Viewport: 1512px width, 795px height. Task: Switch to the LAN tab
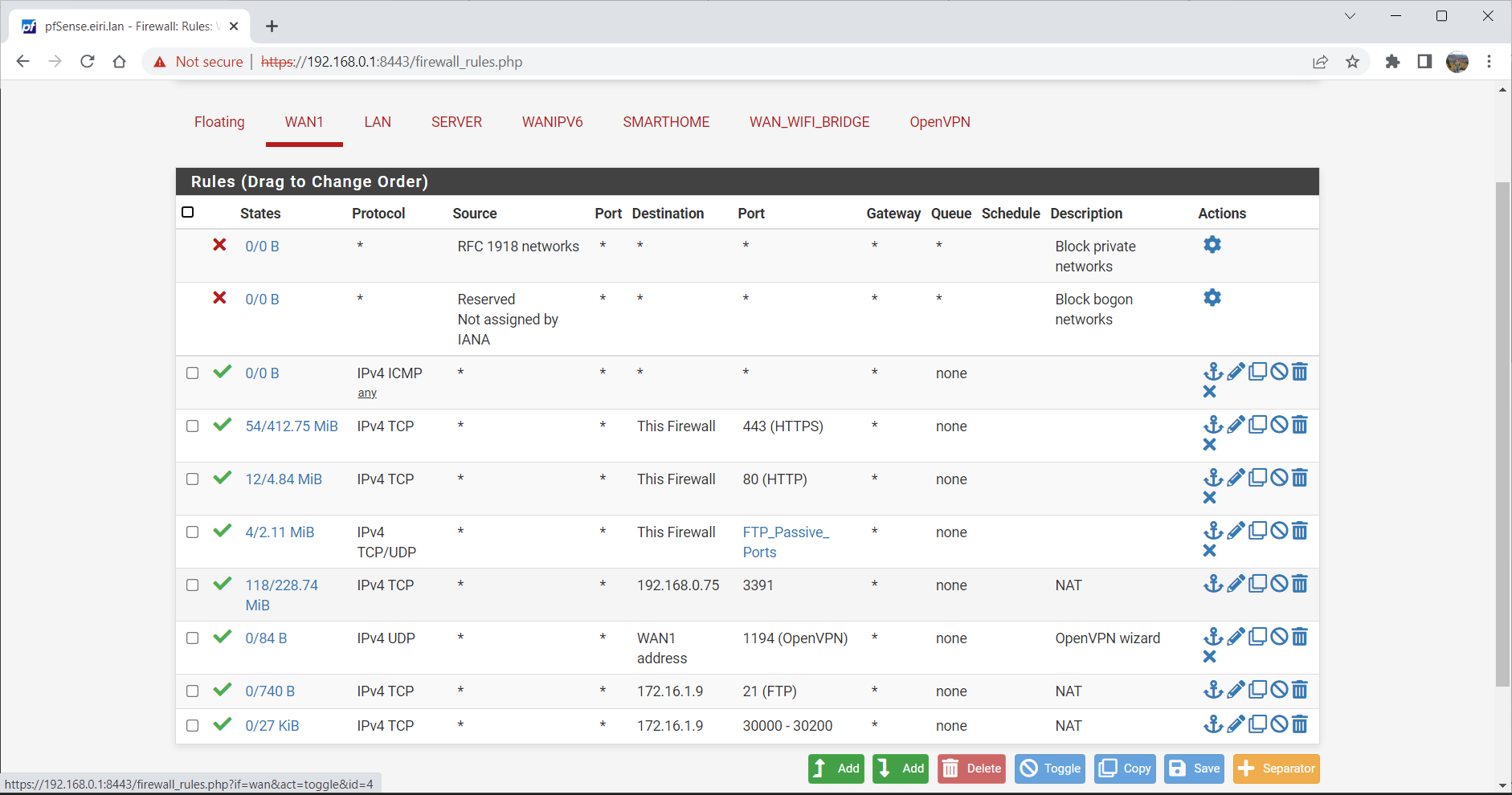[x=378, y=122]
